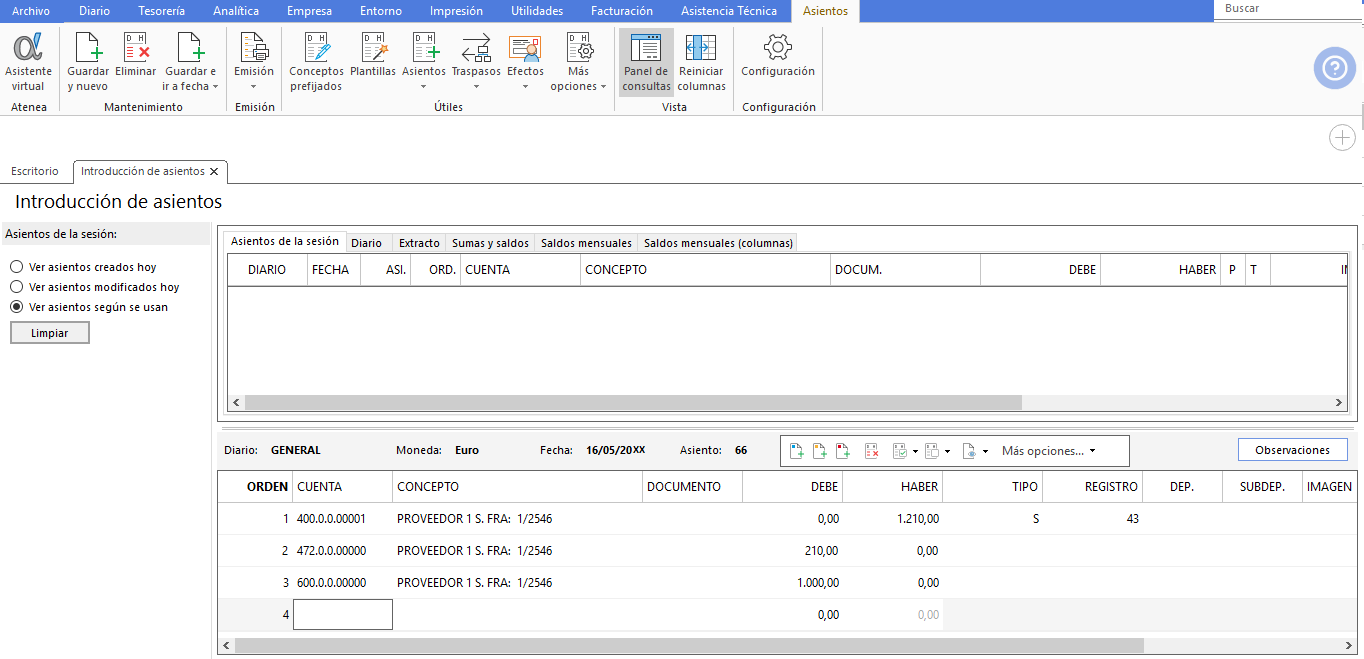Click the REGISTRO value 43
This screenshot has height=659, width=1364.
click(x=1131, y=519)
